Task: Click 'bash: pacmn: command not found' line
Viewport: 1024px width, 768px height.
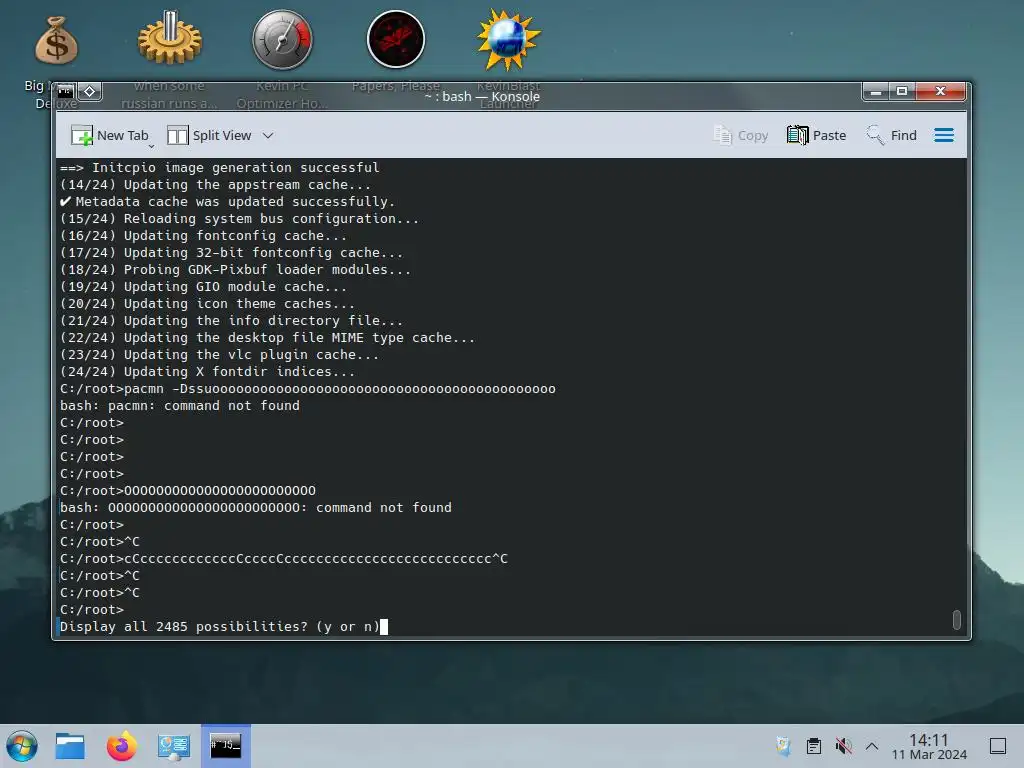Action: (x=180, y=406)
